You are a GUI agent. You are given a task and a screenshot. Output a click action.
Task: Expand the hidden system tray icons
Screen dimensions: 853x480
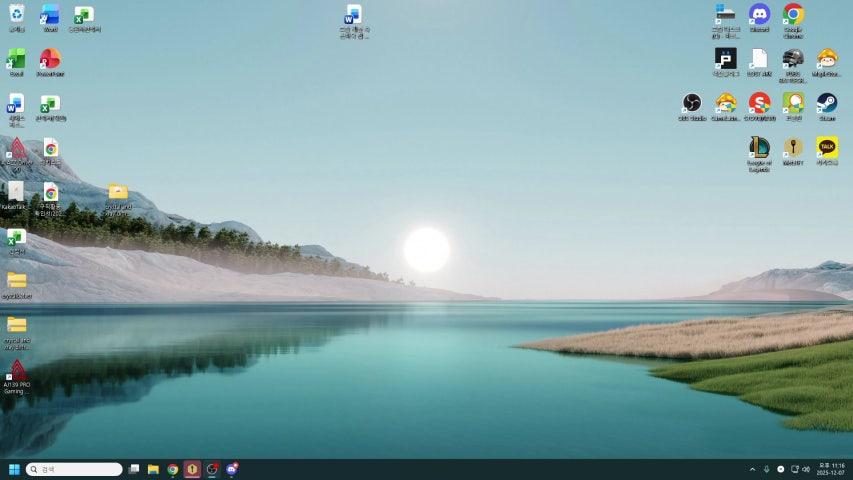[752, 469]
